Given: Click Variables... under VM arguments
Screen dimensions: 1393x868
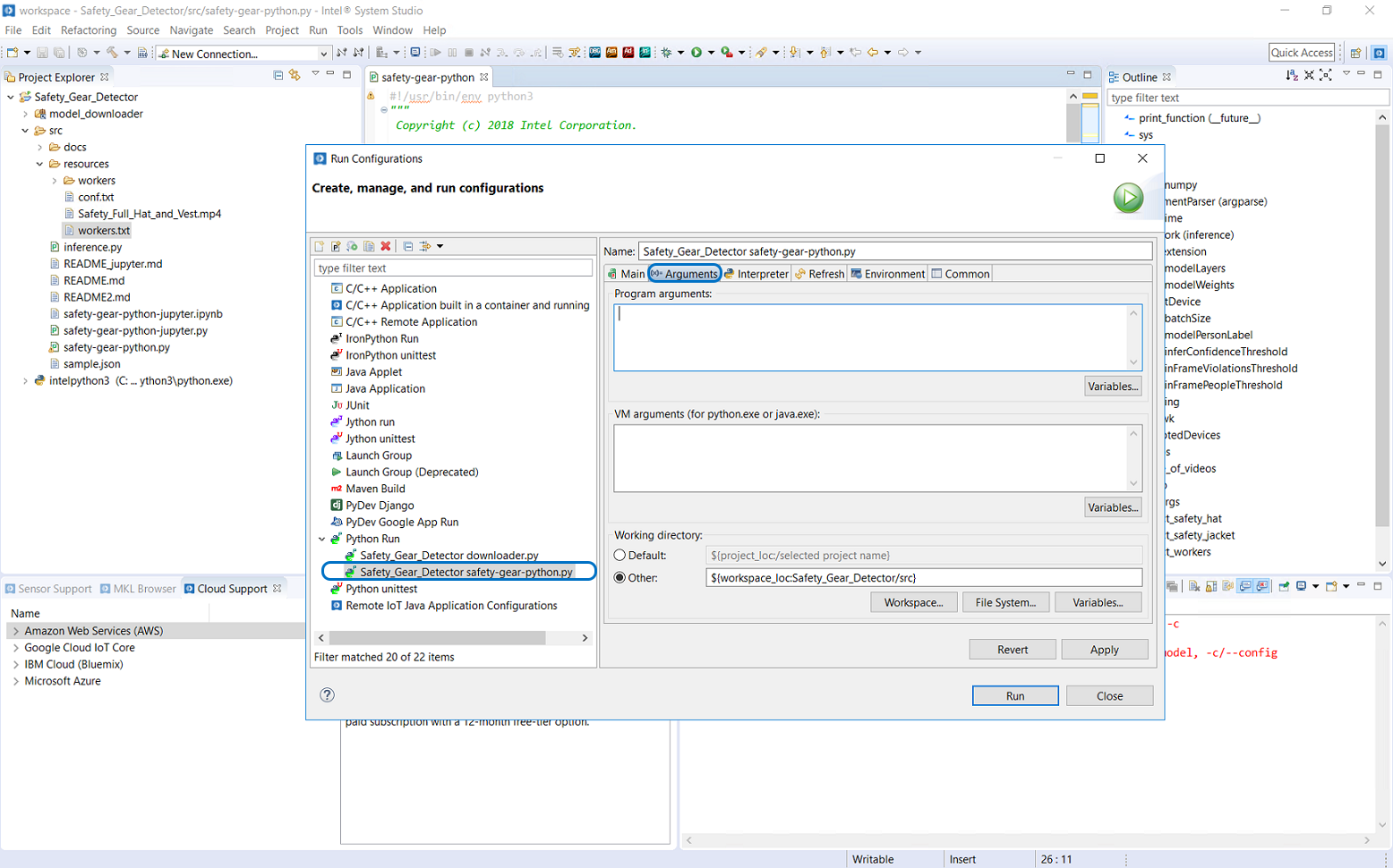Looking at the screenshot, I should 1113,507.
